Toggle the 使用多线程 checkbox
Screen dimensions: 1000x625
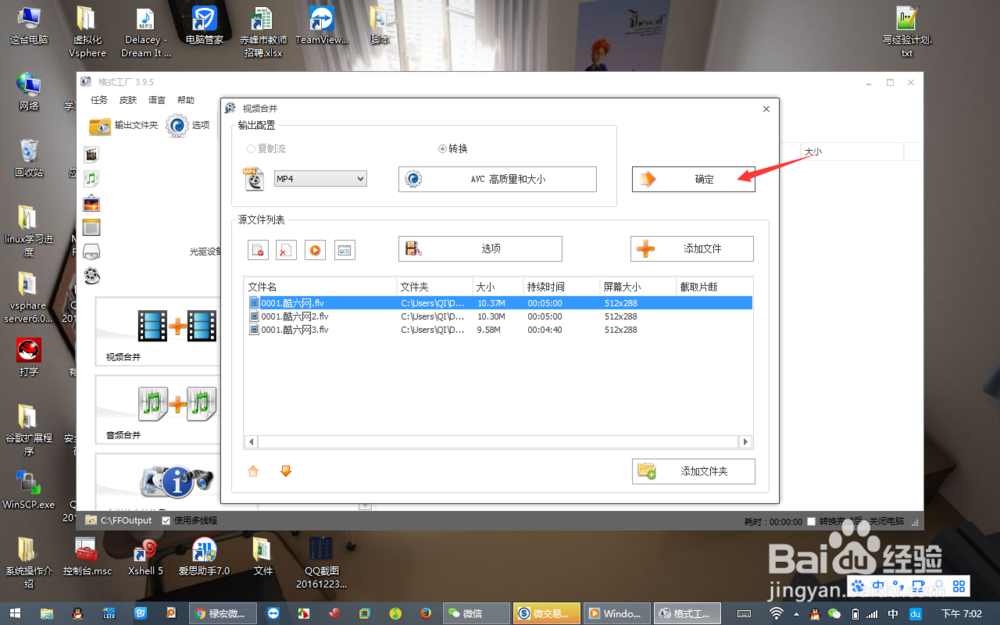point(166,520)
